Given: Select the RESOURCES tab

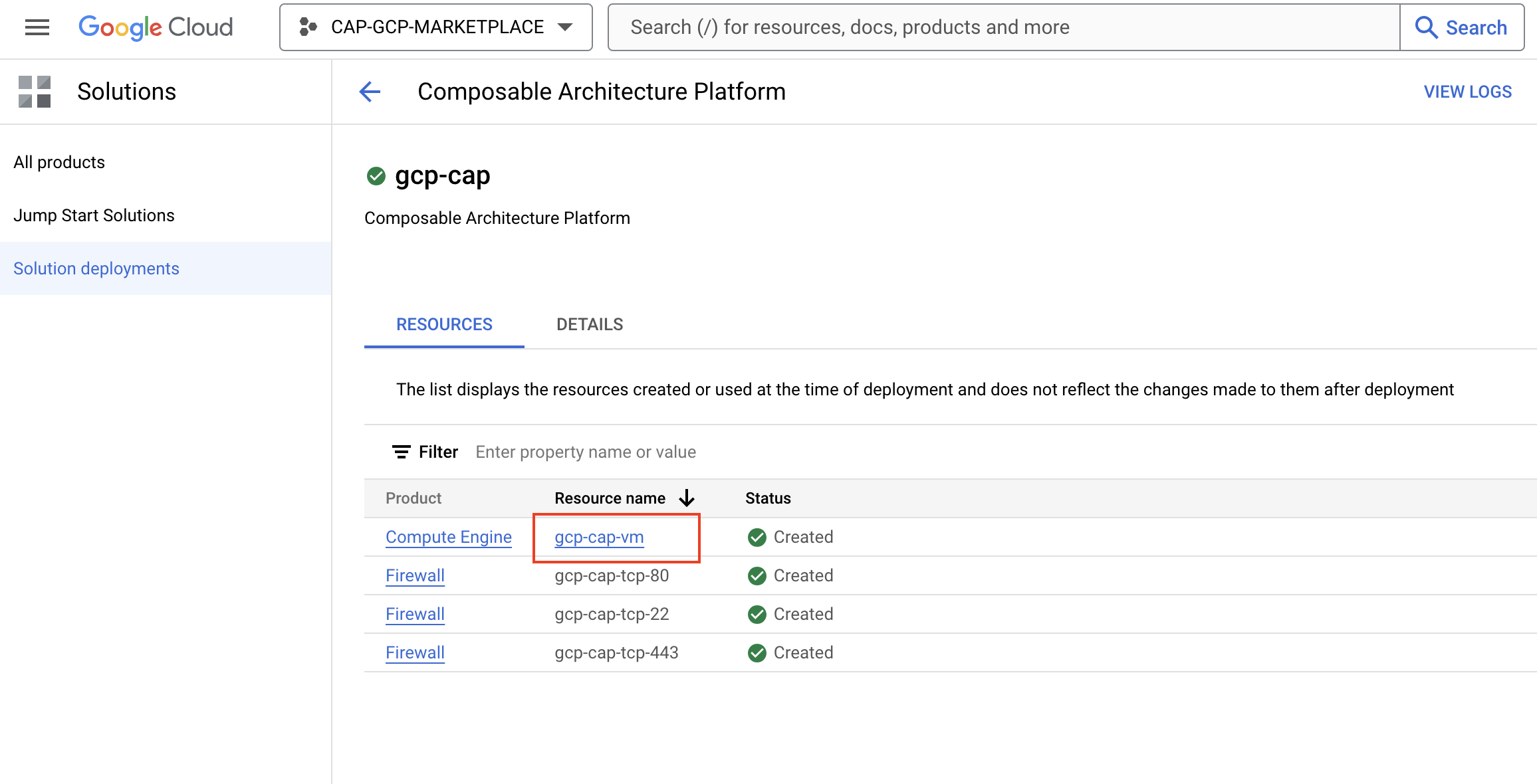Looking at the screenshot, I should (444, 325).
